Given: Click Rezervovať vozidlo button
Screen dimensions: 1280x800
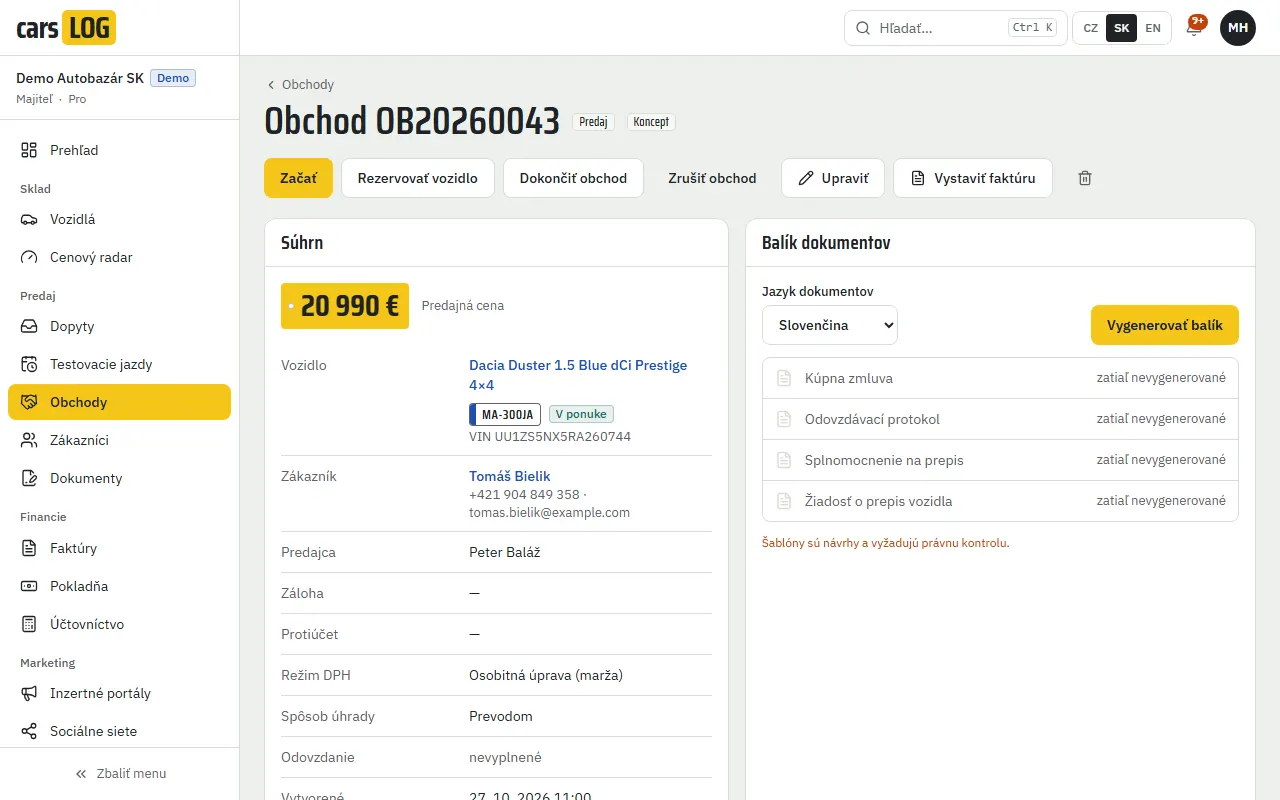Looking at the screenshot, I should click(x=418, y=178).
